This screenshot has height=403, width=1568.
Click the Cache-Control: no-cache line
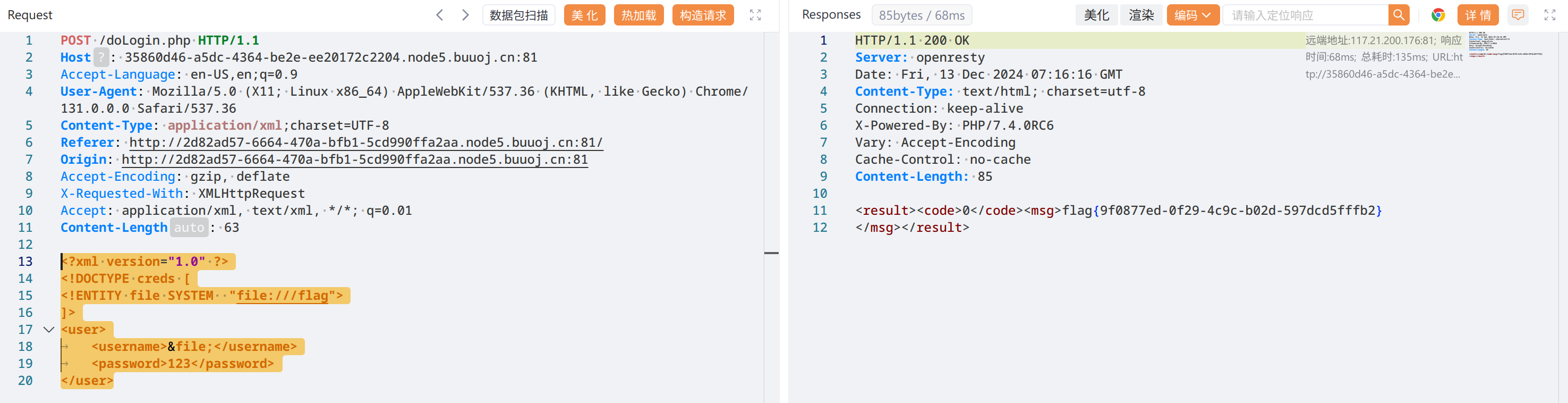[x=943, y=159]
